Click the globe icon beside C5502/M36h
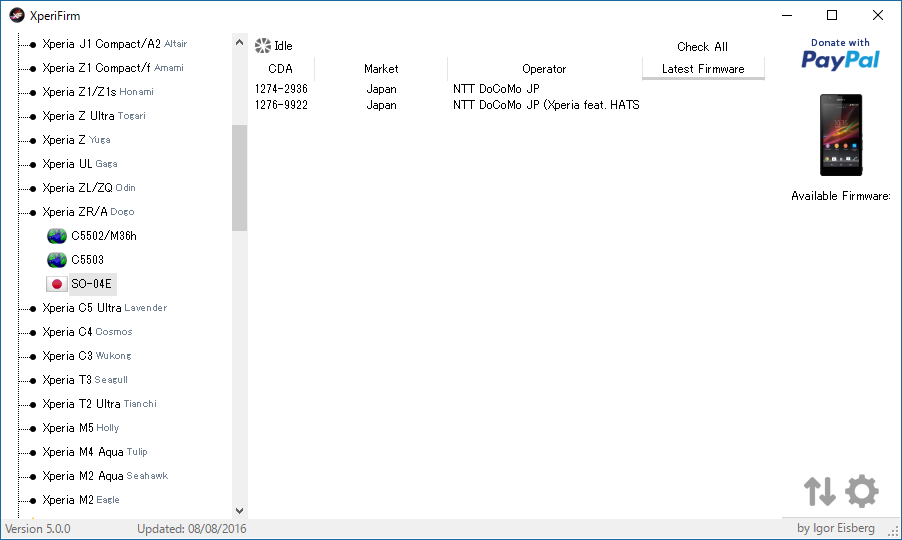 point(56,236)
